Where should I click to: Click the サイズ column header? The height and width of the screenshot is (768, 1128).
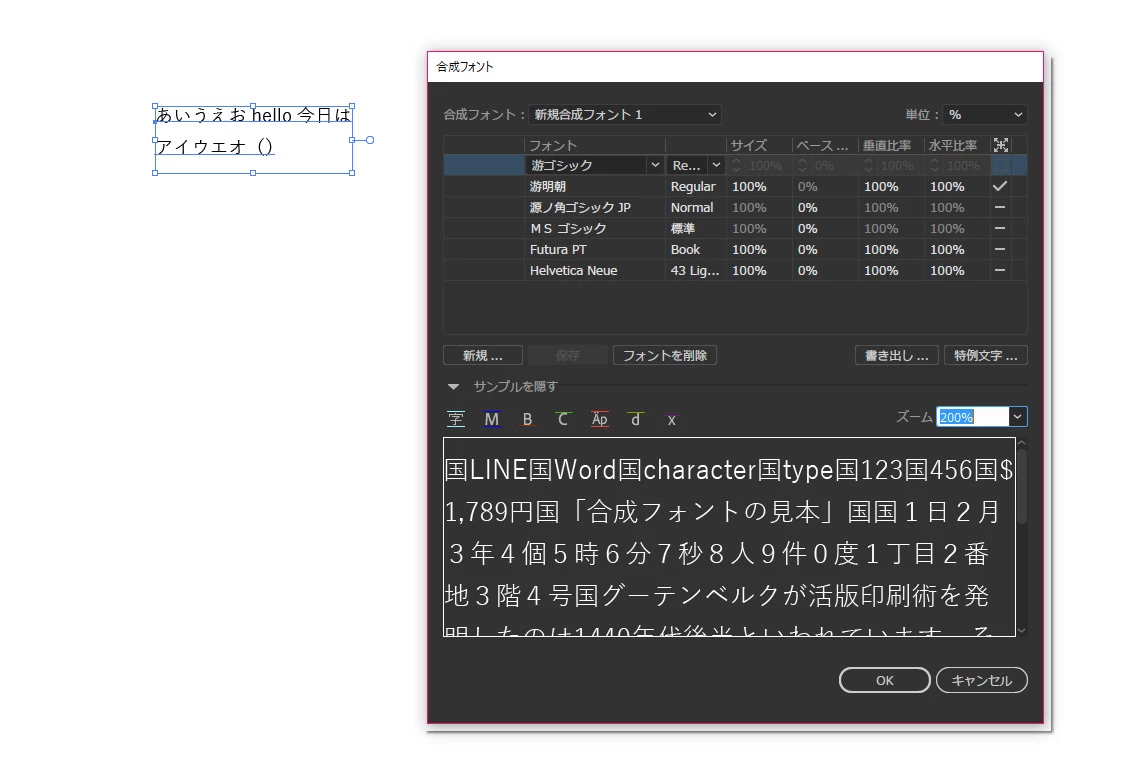(749, 145)
